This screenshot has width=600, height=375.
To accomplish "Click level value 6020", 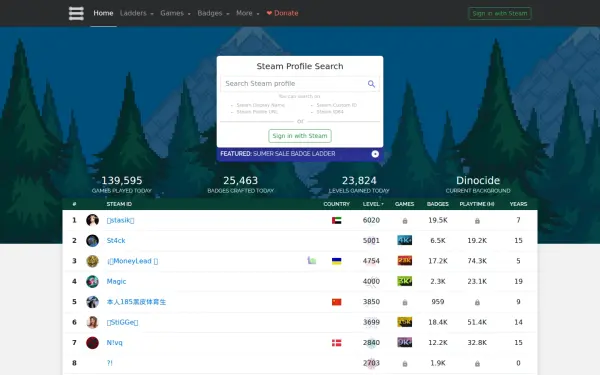I will (x=371, y=220).
